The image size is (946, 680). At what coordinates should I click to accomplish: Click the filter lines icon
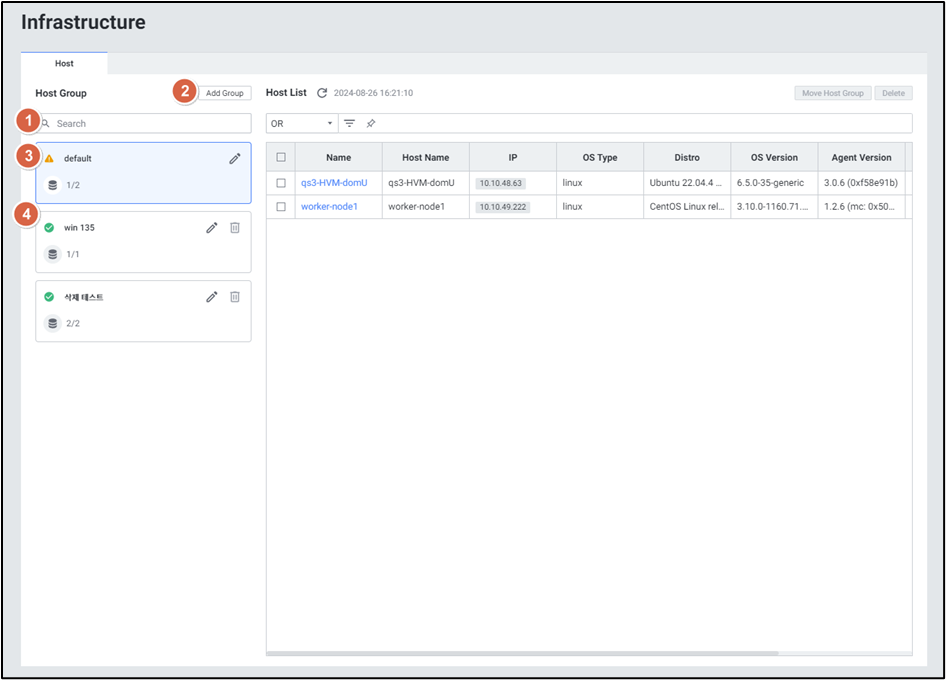(350, 123)
